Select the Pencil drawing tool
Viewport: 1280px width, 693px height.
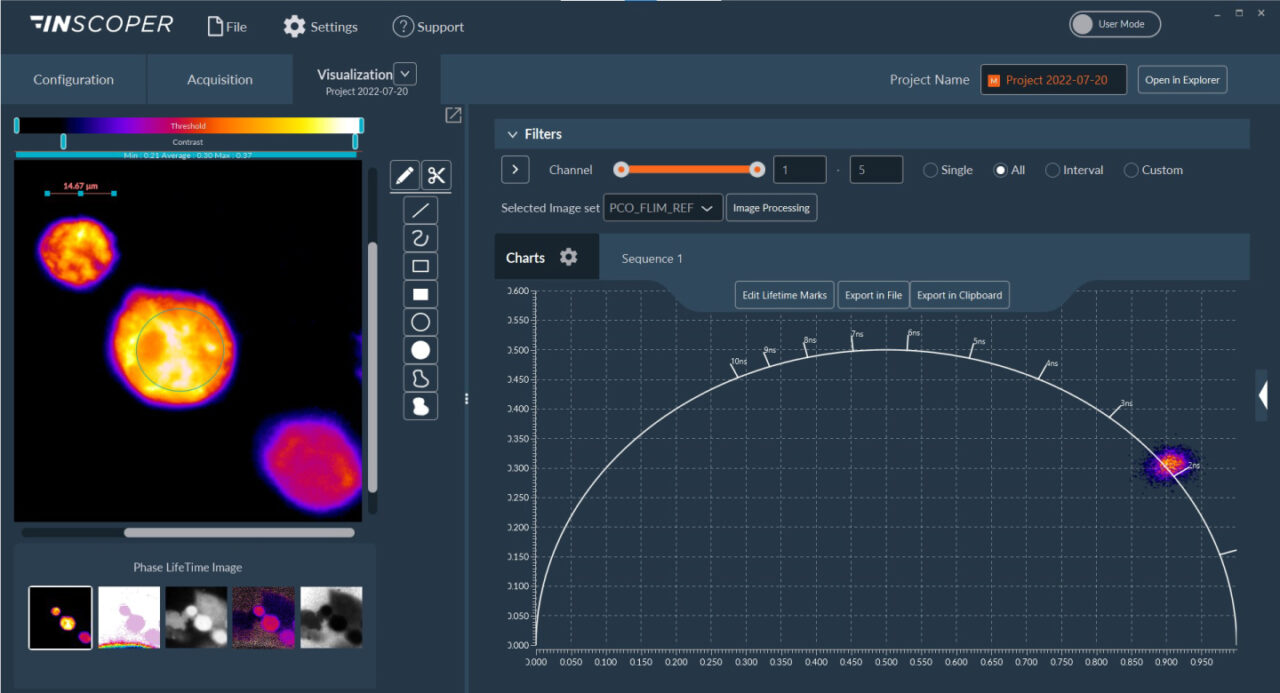tap(404, 175)
